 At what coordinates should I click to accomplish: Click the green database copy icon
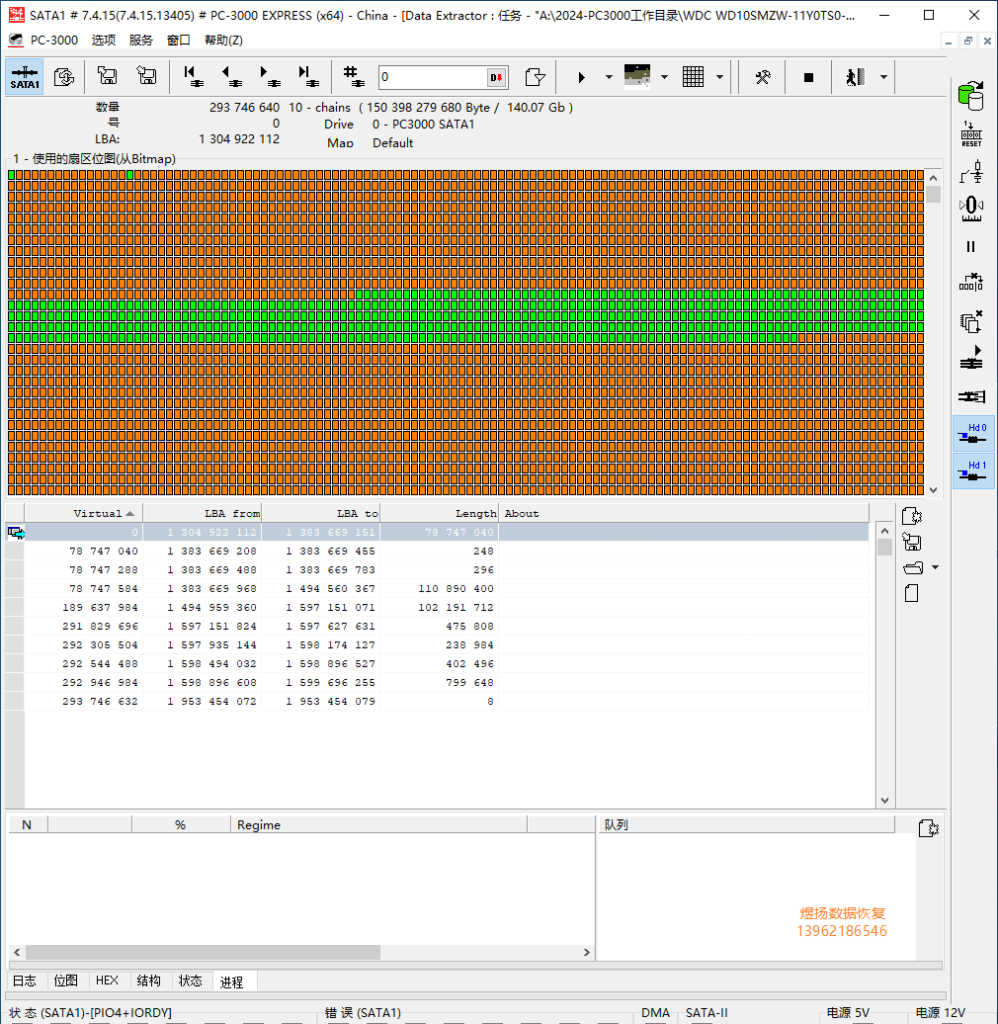(x=970, y=96)
